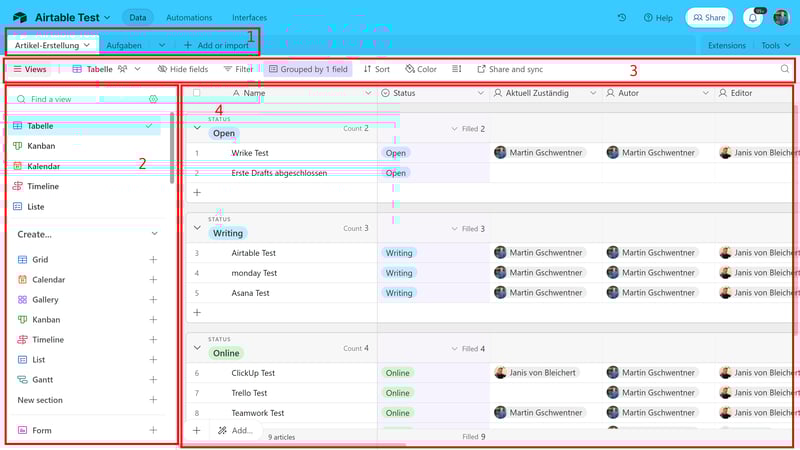Switch to the Automations tab

[x=189, y=17]
